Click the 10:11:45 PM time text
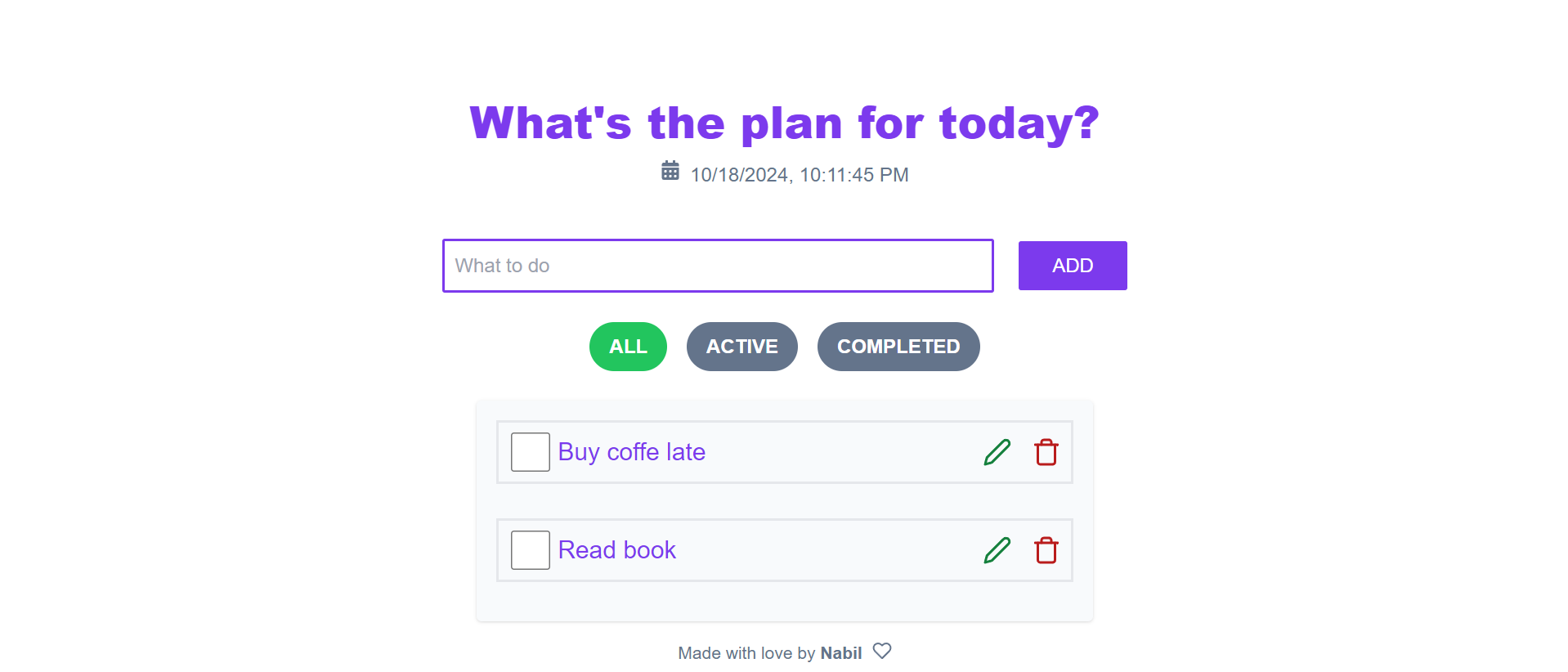Image resolution: width=1568 pixels, height=672 pixels. coord(853,175)
